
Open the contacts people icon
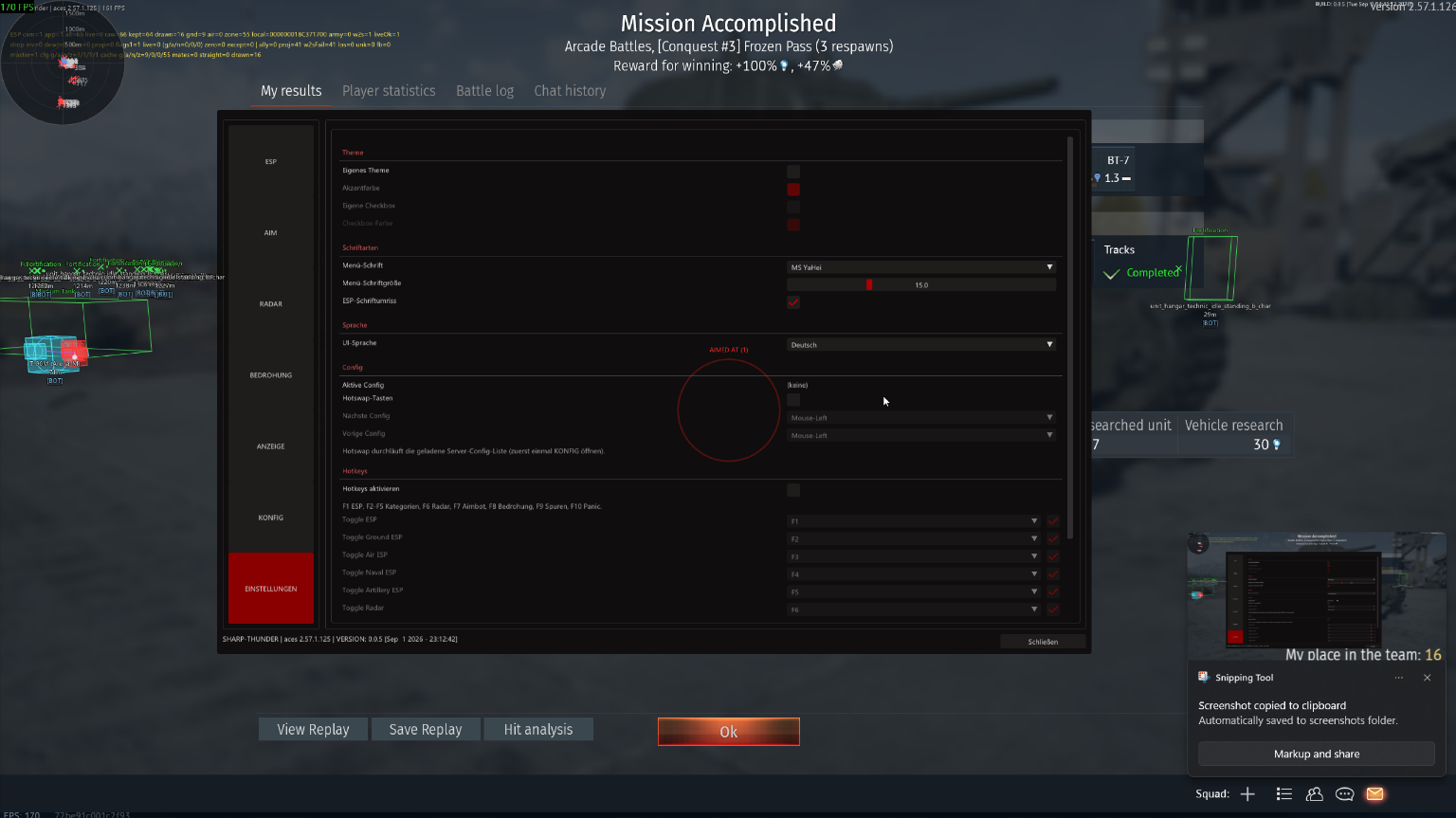(1315, 794)
